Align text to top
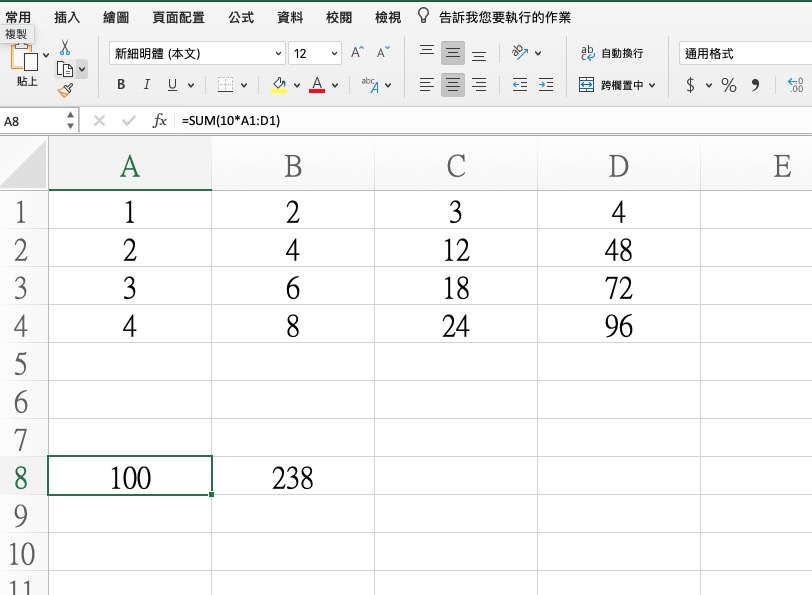The image size is (812, 595). (x=427, y=52)
